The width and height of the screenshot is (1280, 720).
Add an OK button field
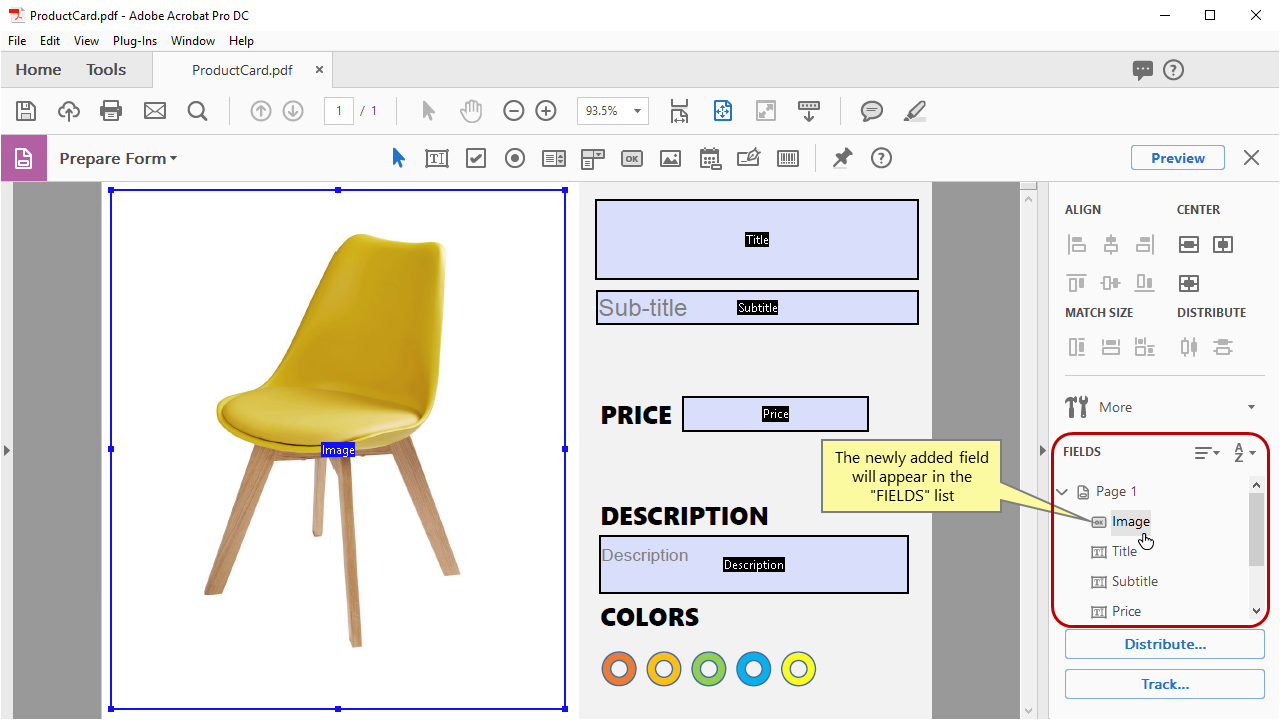coord(632,158)
